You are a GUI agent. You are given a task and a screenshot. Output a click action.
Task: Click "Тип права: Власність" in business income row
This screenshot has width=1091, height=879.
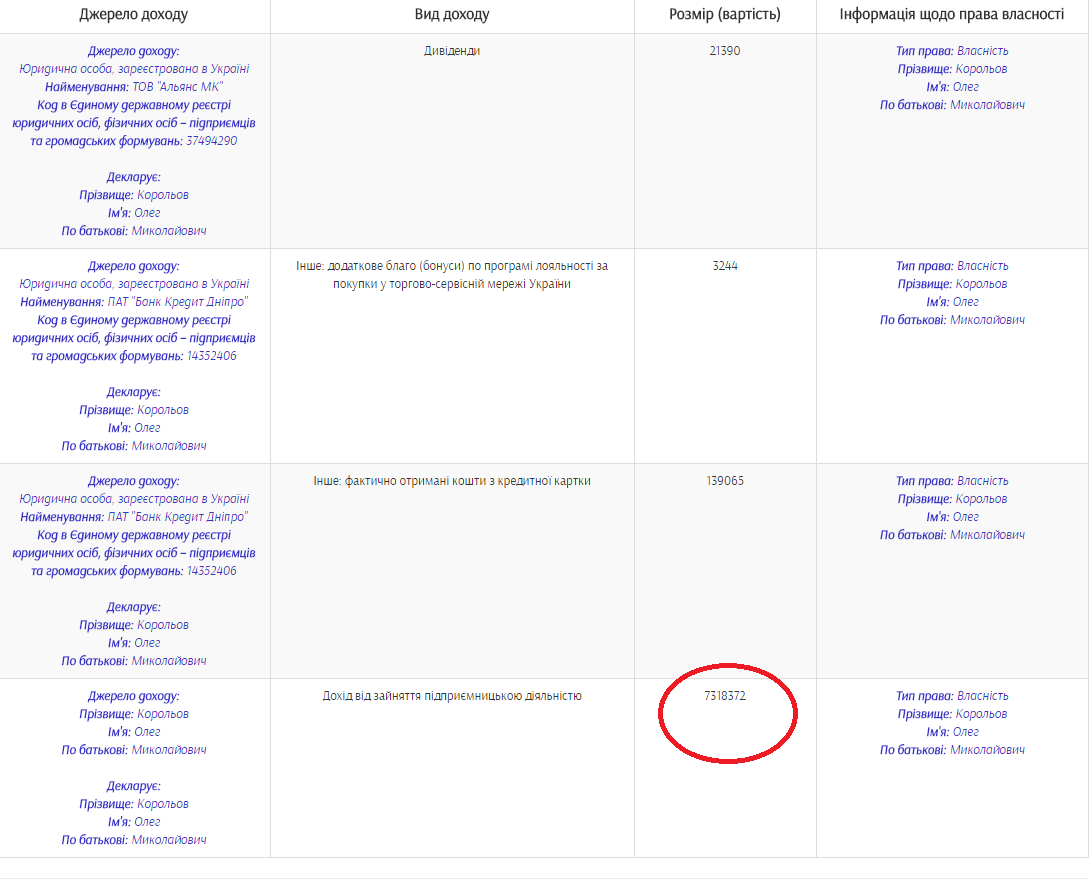[x=952, y=696]
